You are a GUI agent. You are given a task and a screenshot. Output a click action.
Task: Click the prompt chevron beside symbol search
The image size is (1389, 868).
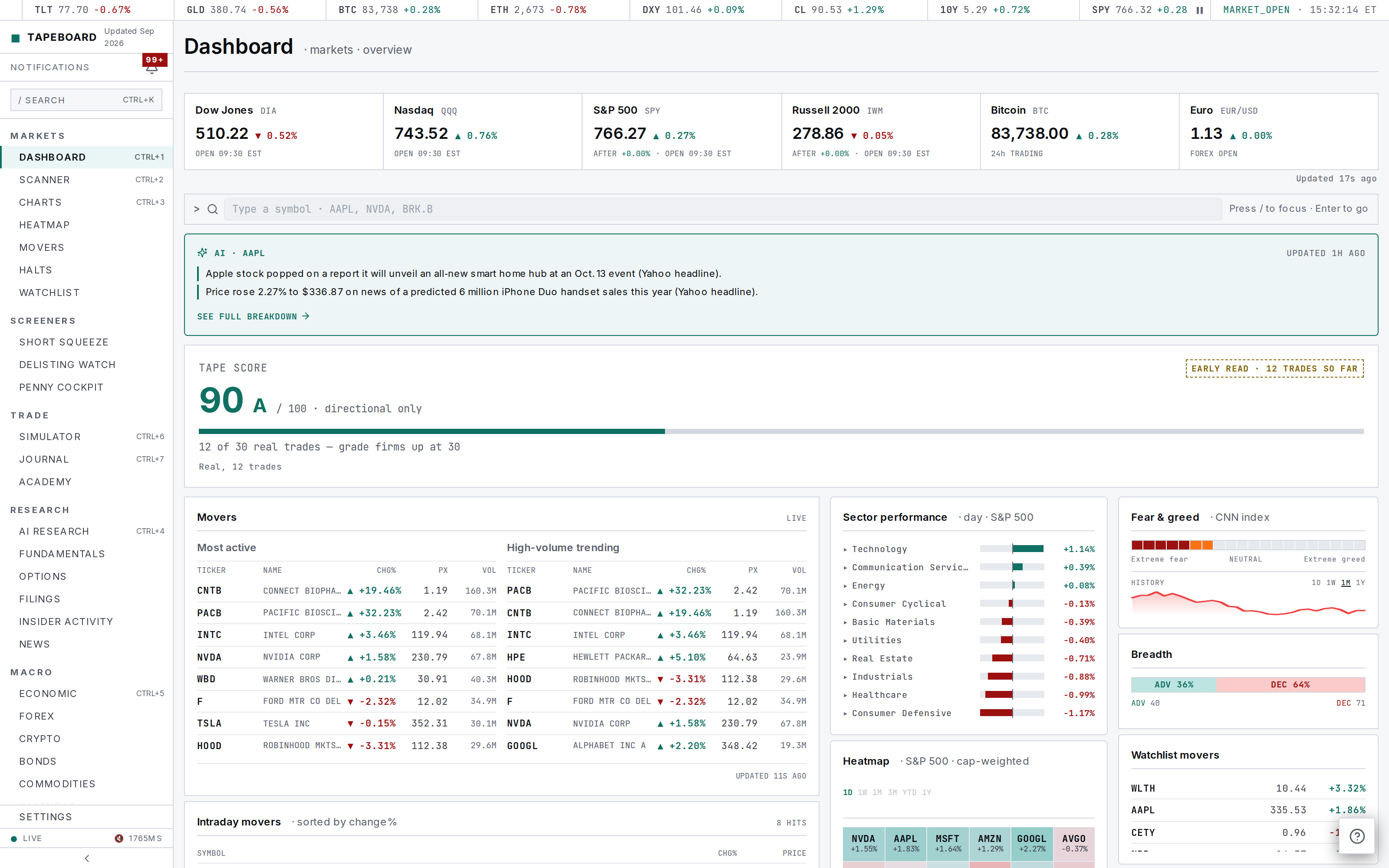tap(197, 209)
